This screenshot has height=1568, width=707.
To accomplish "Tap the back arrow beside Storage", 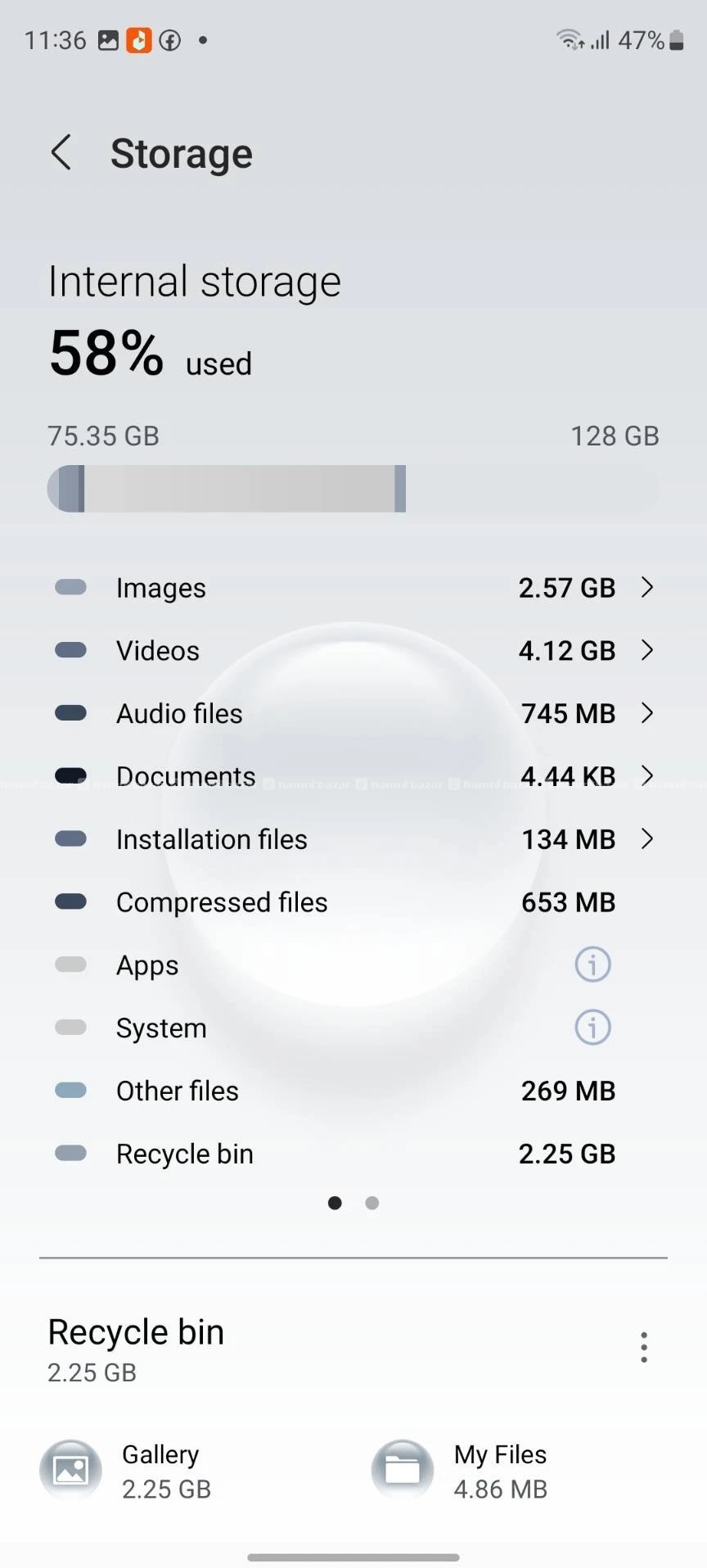I will click(61, 152).
